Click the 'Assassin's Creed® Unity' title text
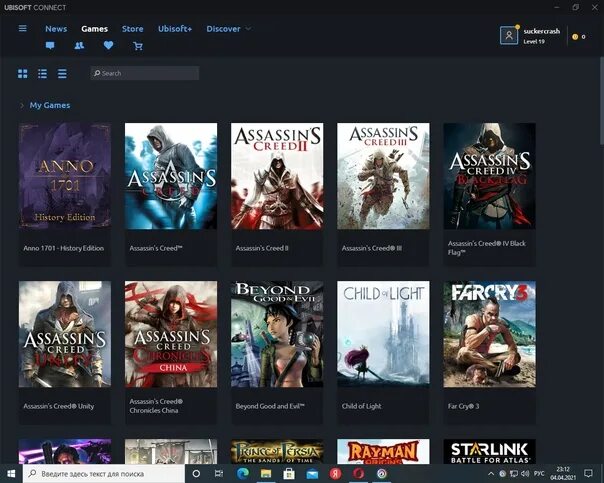 [59, 406]
